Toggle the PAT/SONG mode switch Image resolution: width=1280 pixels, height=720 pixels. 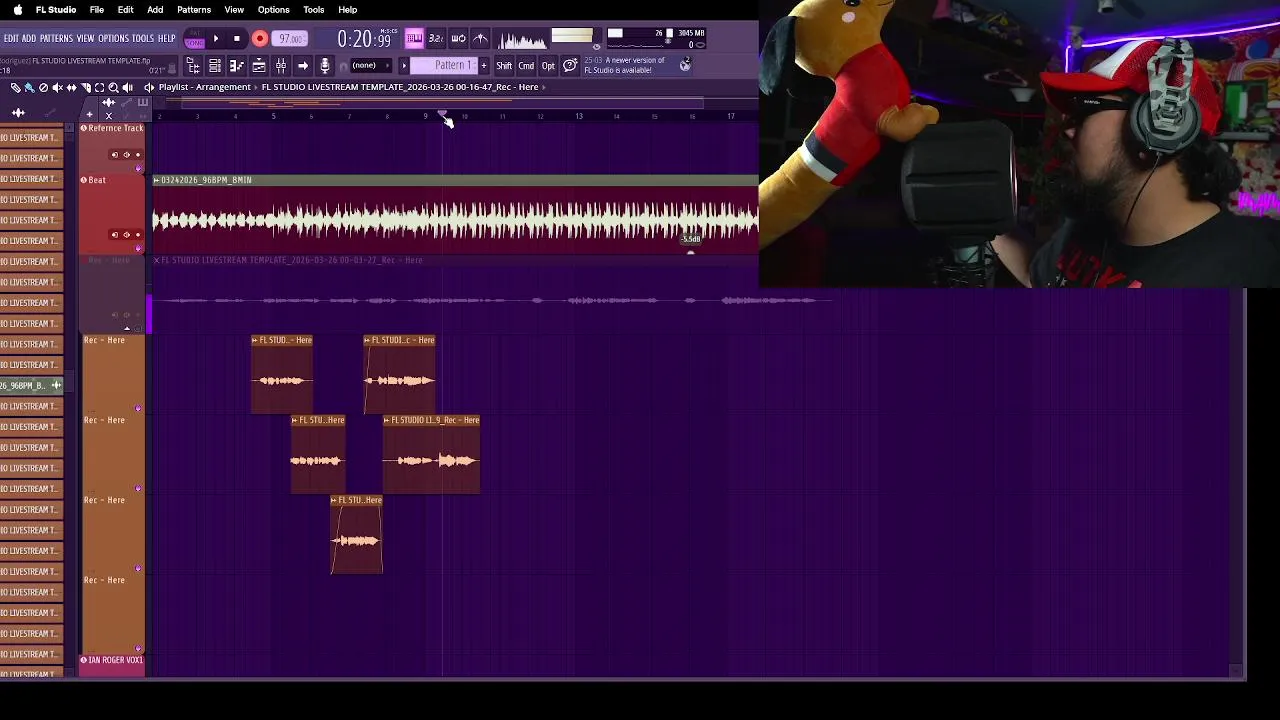(195, 38)
